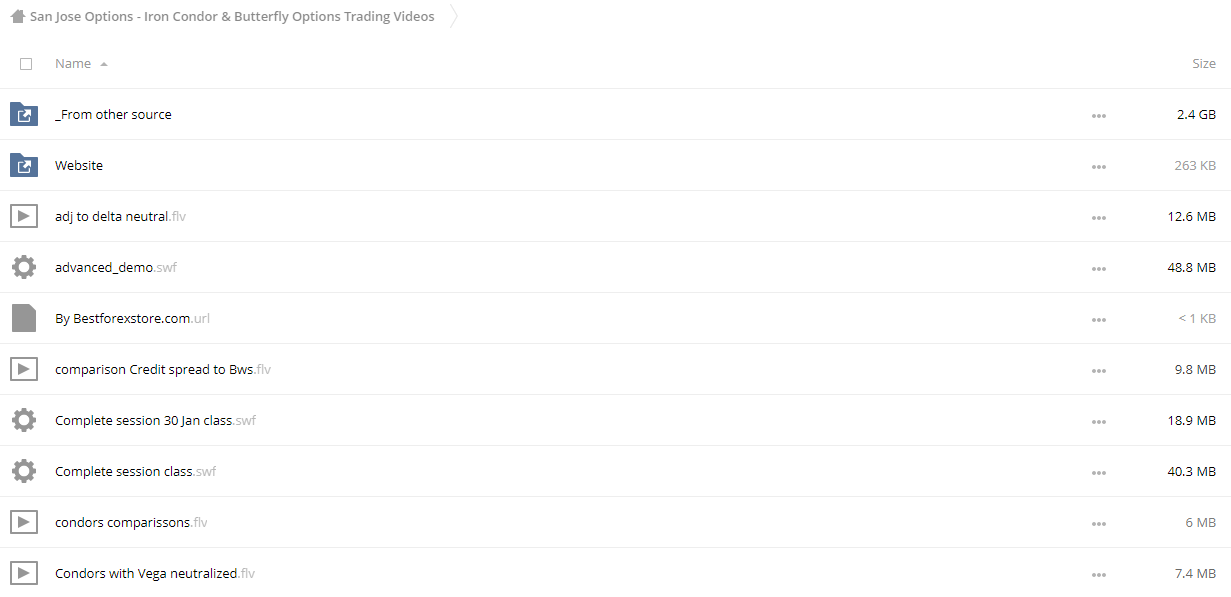The width and height of the screenshot is (1231, 597).
Task: Click gear icon for Complete session class.swf
Action: coord(24,471)
